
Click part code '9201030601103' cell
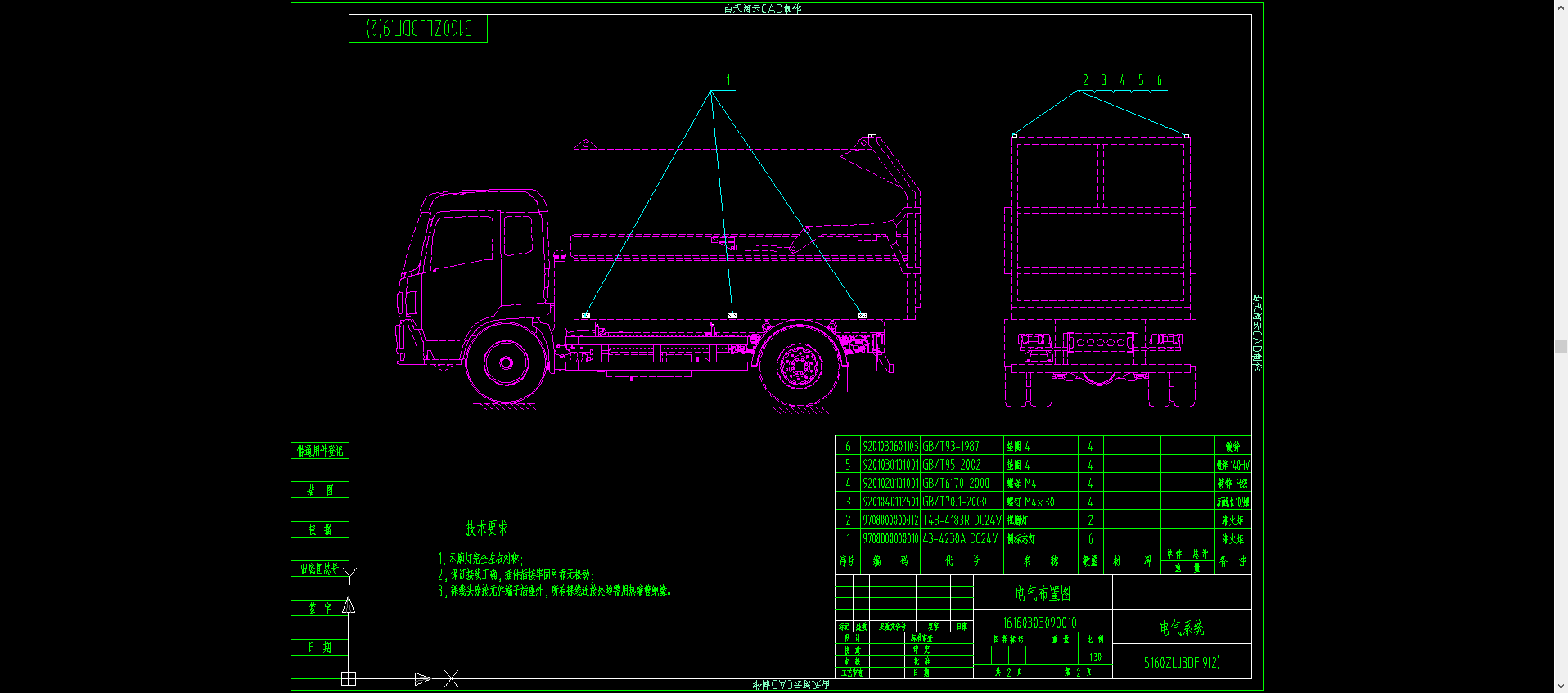[x=890, y=446]
